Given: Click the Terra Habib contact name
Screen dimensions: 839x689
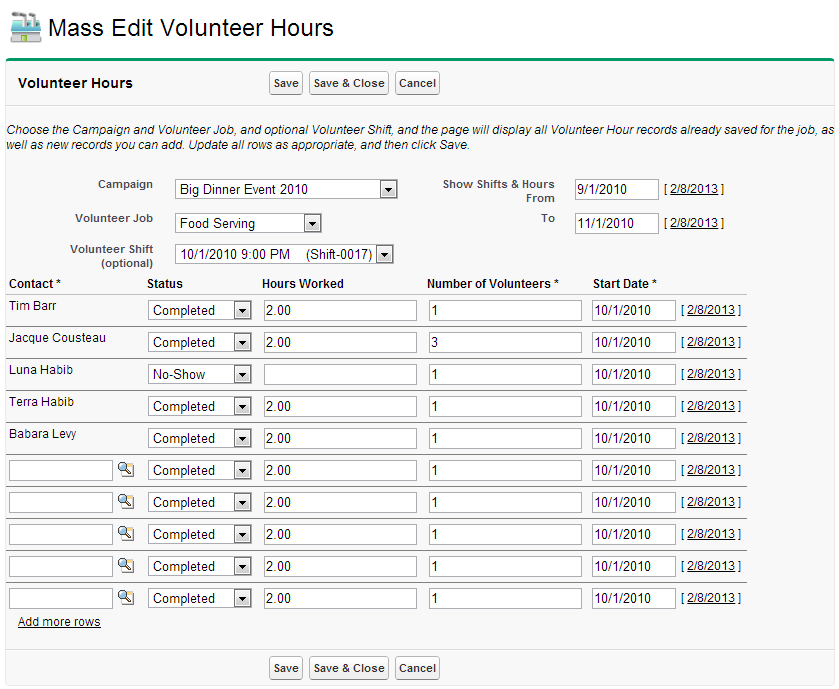Looking at the screenshot, I should (41, 402).
